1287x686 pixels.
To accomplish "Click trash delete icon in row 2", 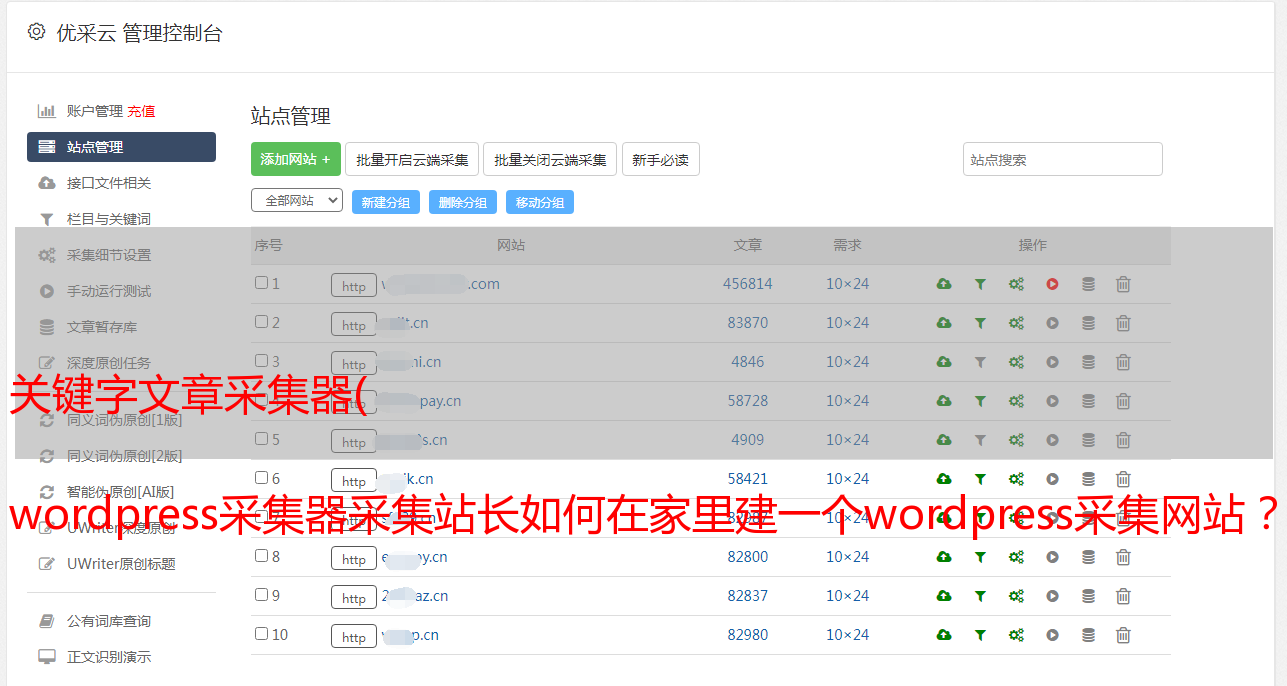I will tap(1123, 323).
